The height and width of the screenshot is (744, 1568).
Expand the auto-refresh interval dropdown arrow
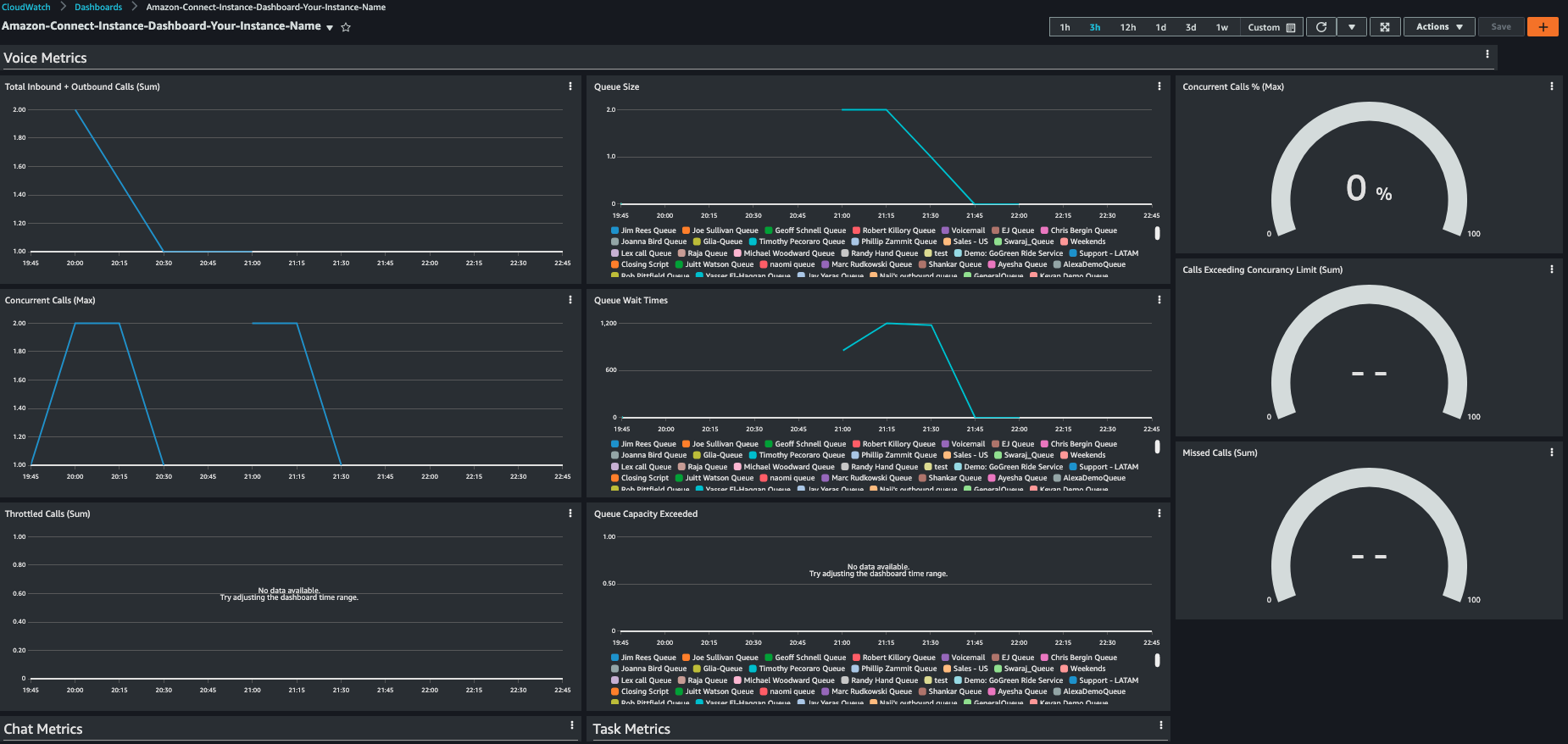point(1351,27)
